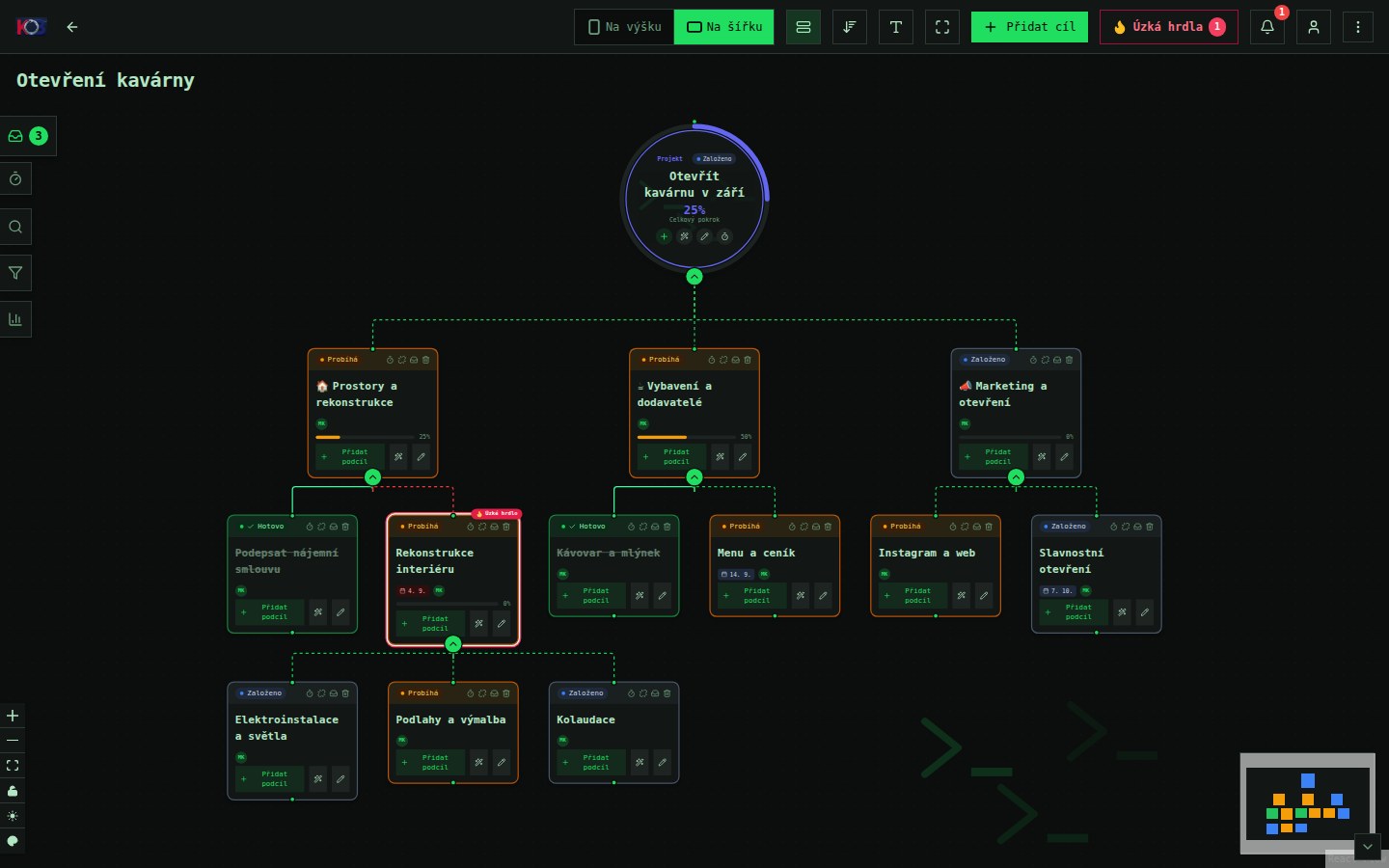Image resolution: width=1389 pixels, height=868 pixels.
Task: Click the progress bar on Vybavení a dodavatelé card
Action: pos(688,437)
